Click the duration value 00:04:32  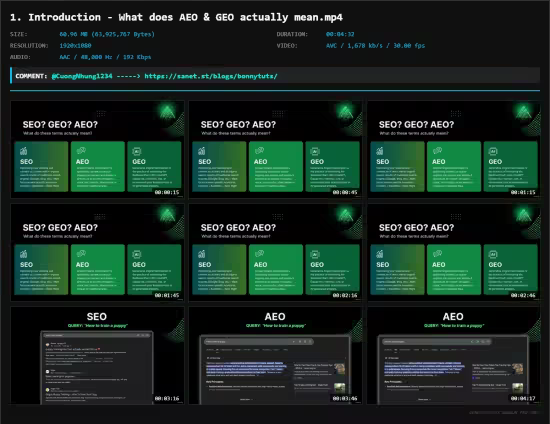coord(340,34)
